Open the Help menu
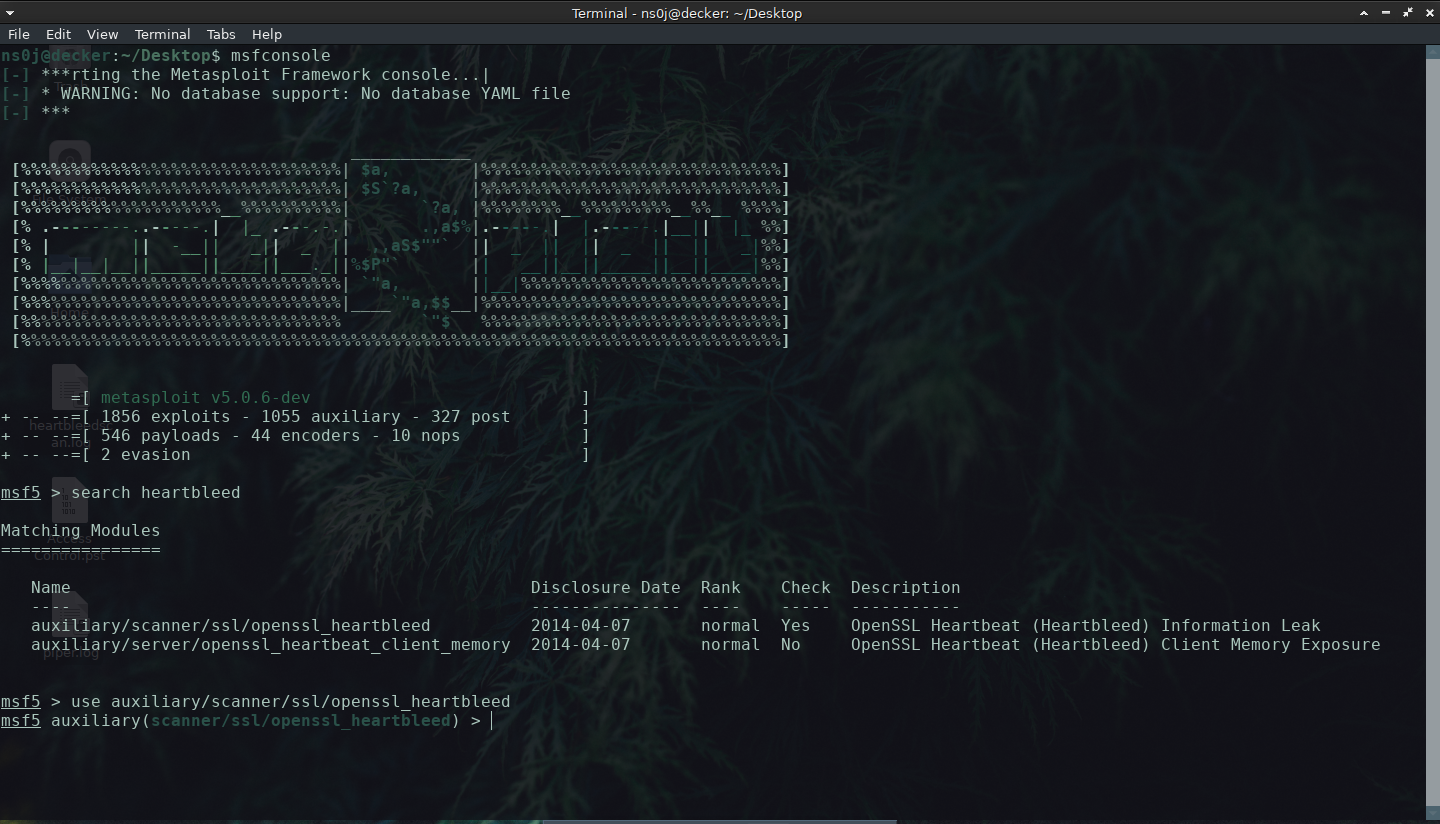The height and width of the screenshot is (824, 1440). pyautogui.click(x=267, y=34)
